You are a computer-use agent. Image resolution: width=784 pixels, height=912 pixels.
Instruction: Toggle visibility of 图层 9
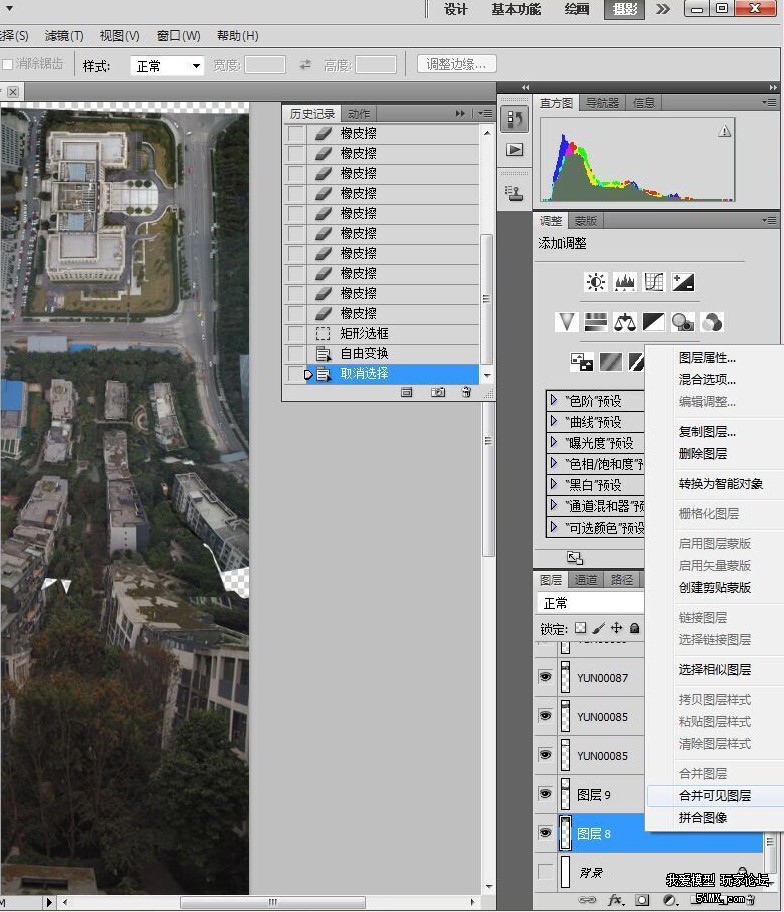[x=545, y=795]
